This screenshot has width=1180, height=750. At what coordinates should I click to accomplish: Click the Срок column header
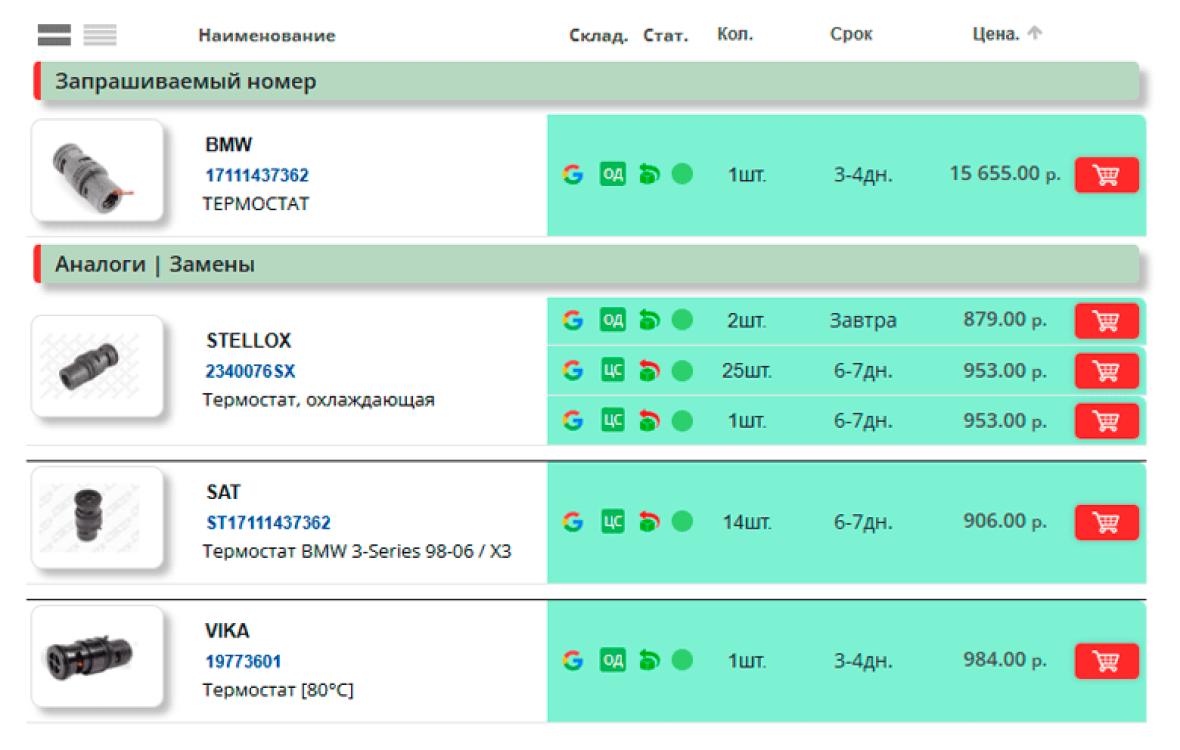851,34
